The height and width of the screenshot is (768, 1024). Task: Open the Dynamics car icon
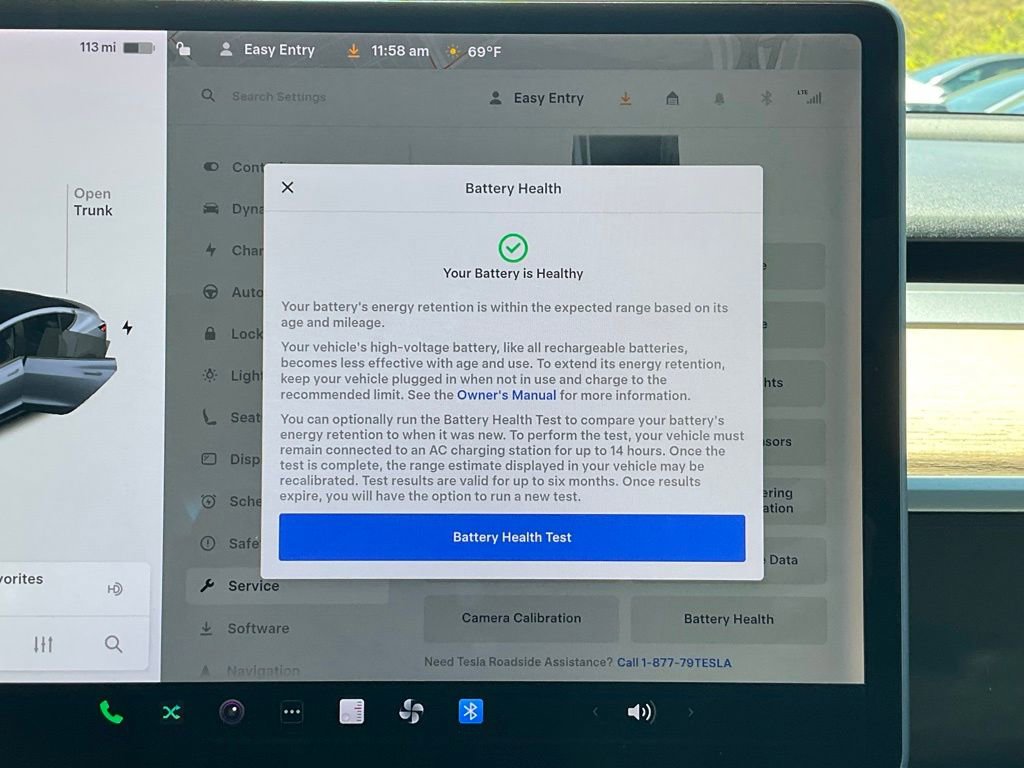[x=211, y=208]
